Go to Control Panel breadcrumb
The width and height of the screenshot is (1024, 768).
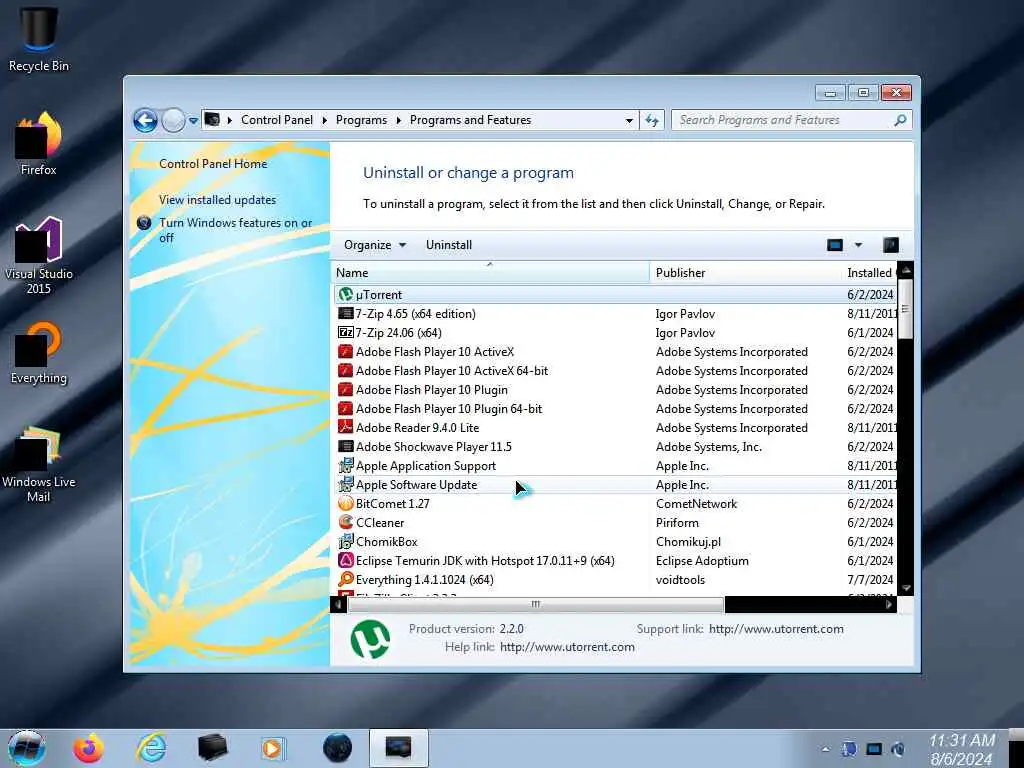(x=277, y=120)
